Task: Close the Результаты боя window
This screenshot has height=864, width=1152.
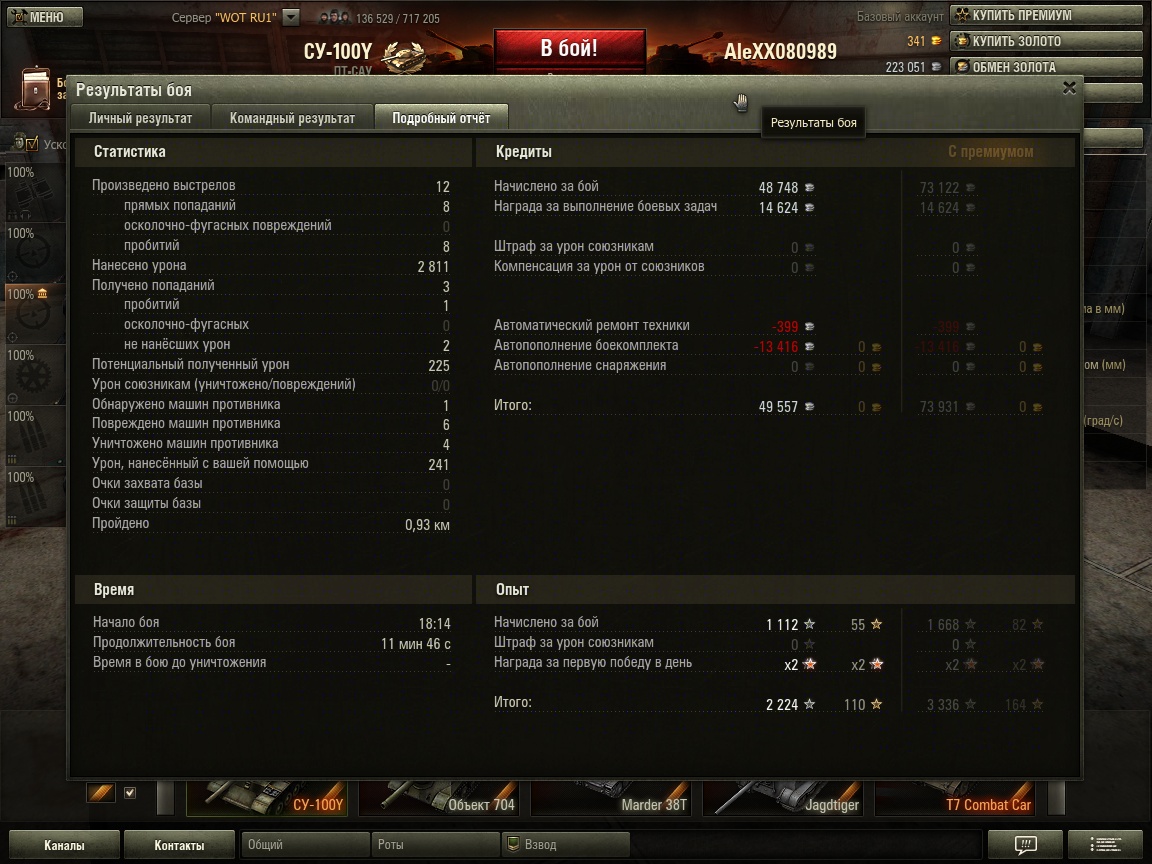Action: pos(1069,88)
